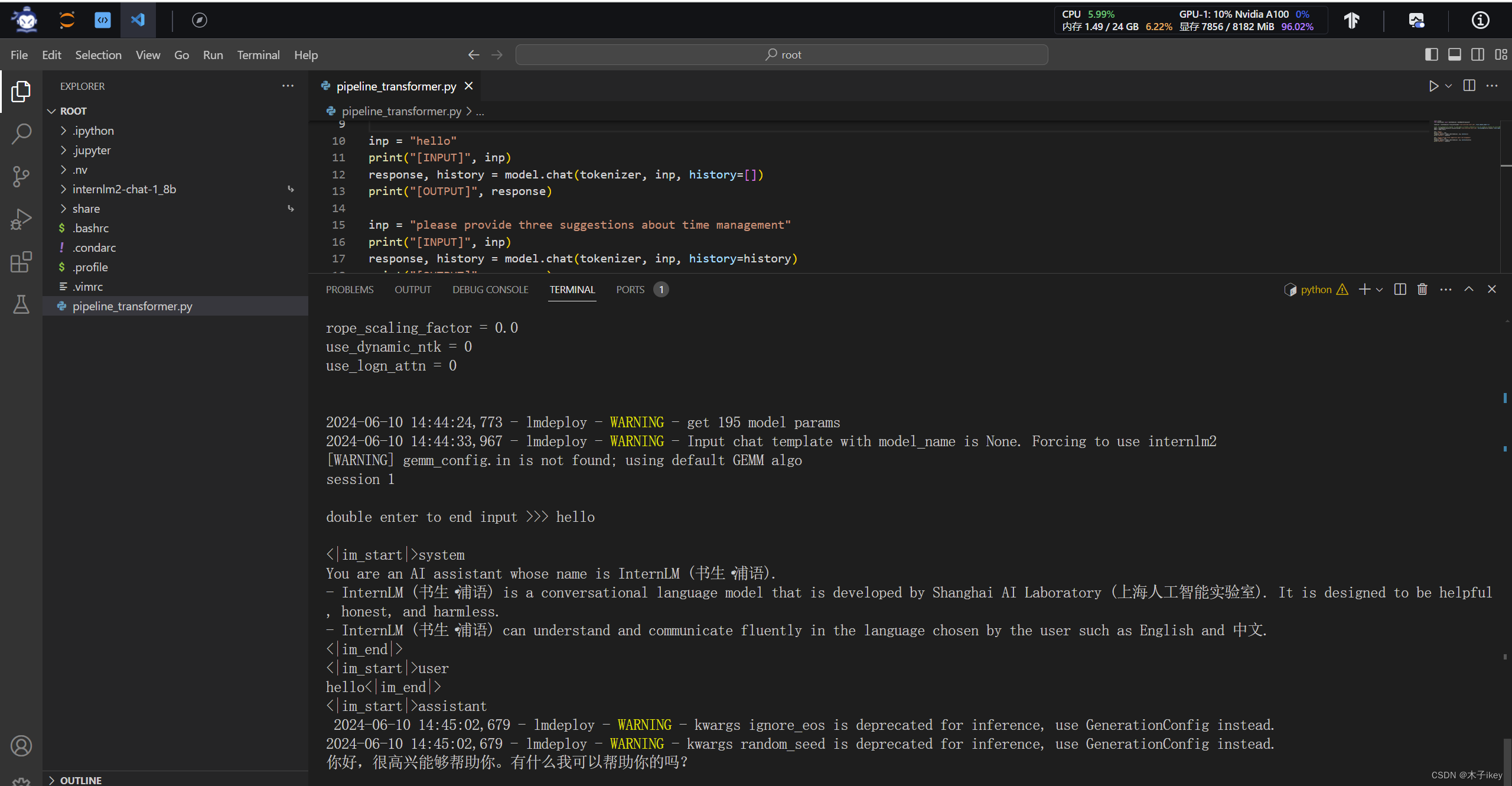Open the Source Control view
The height and width of the screenshot is (786, 1512).
(x=21, y=176)
